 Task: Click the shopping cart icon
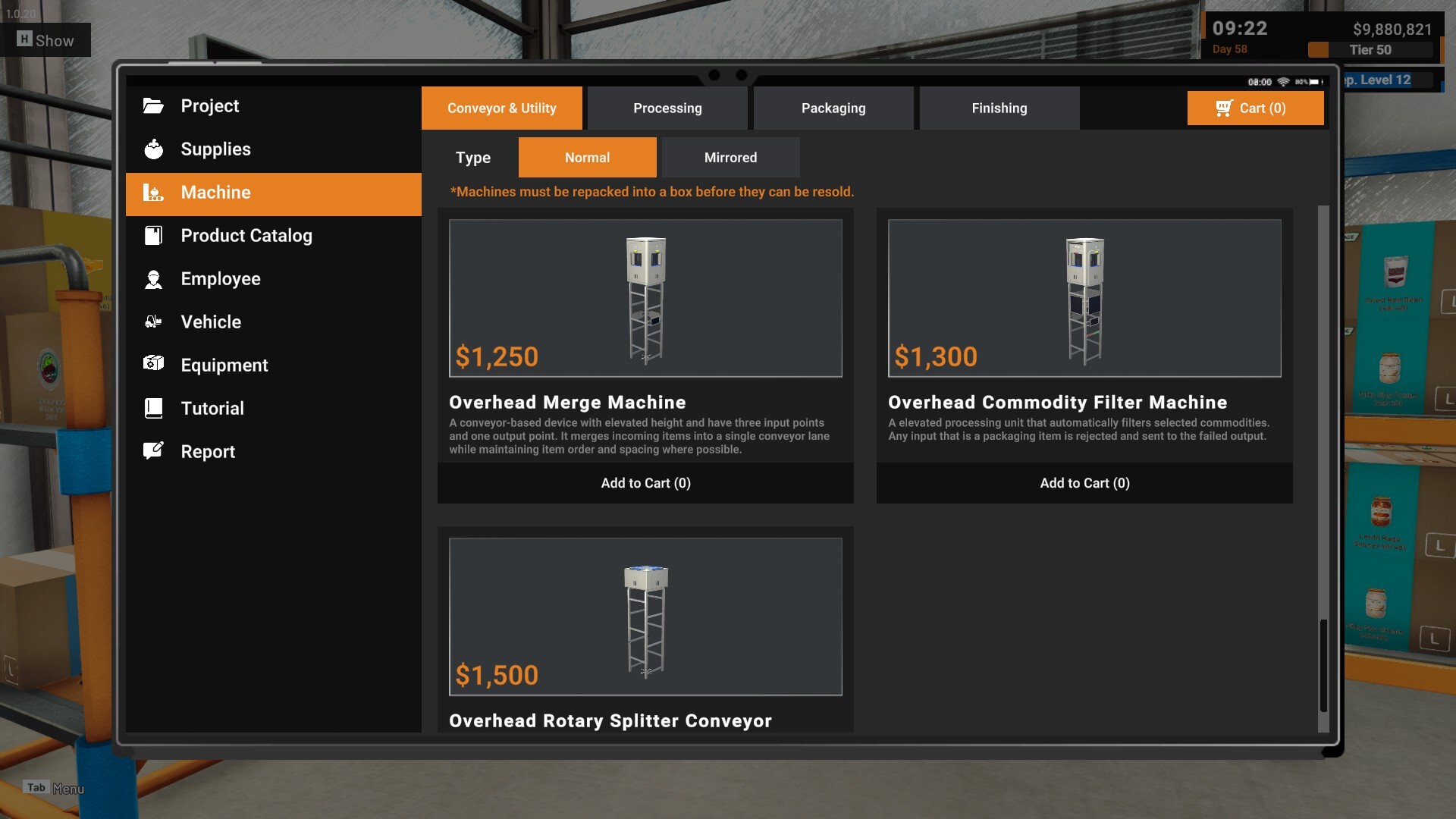pos(1224,108)
